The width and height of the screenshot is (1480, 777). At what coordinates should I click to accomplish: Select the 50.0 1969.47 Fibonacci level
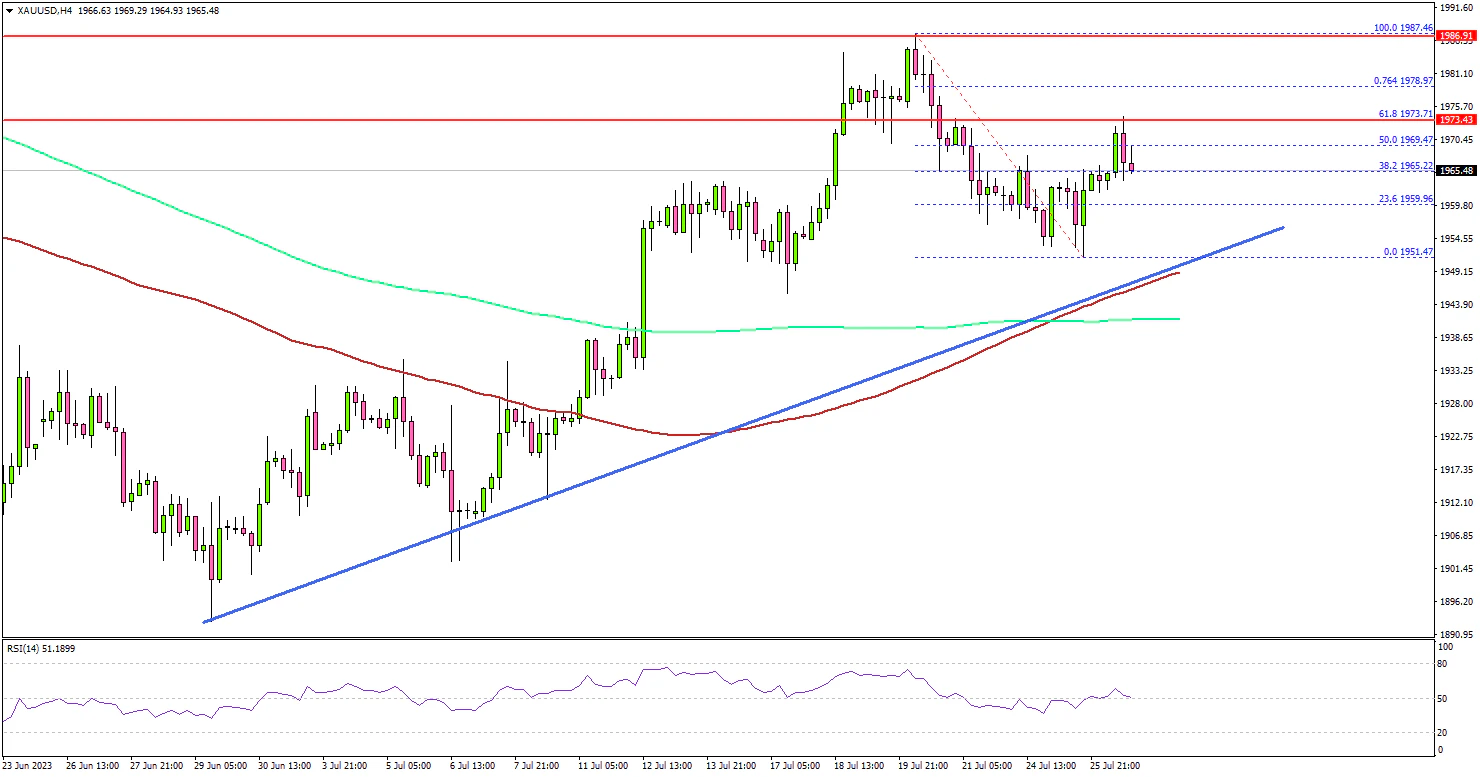pyautogui.click(x=1403, y=140)
